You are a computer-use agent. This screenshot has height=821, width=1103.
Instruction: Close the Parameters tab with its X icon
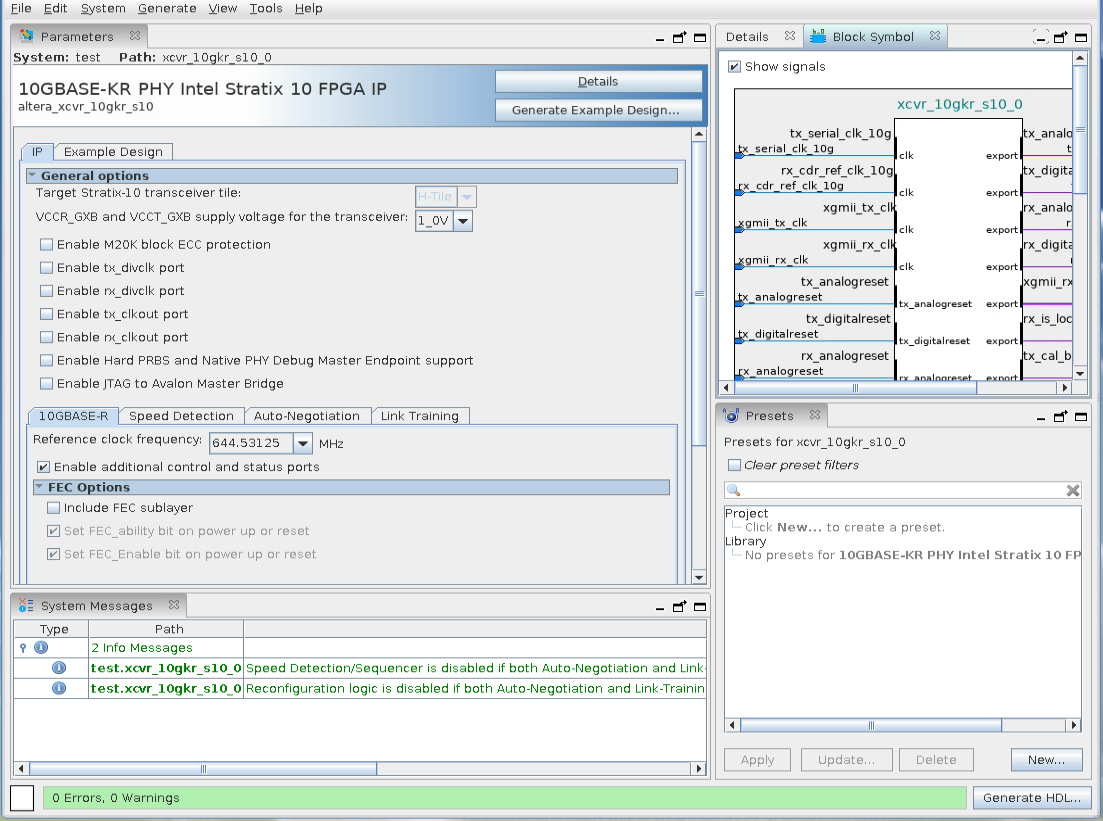[x=134, y=35]
